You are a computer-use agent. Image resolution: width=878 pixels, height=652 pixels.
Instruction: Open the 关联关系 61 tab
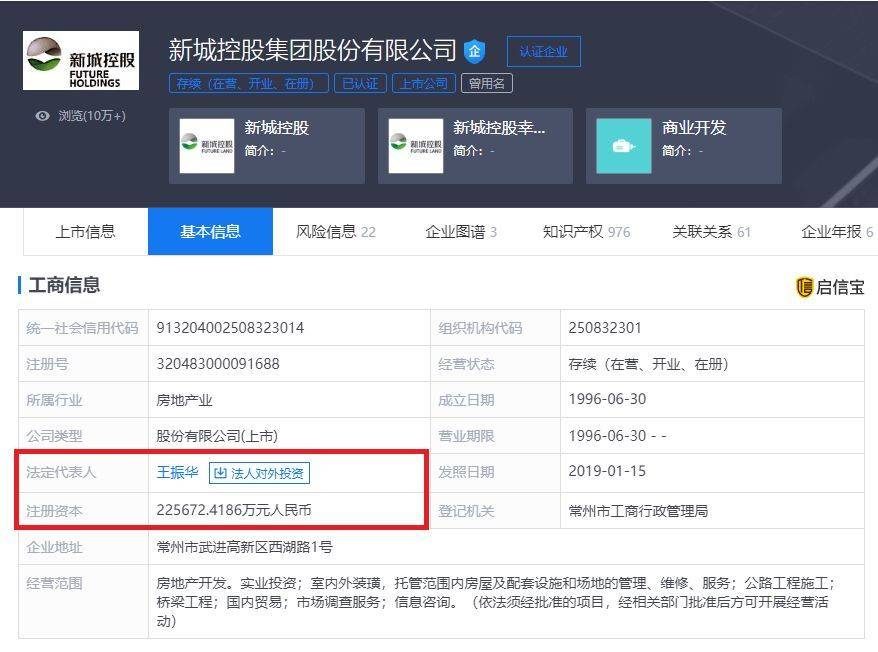click(711, 231)
